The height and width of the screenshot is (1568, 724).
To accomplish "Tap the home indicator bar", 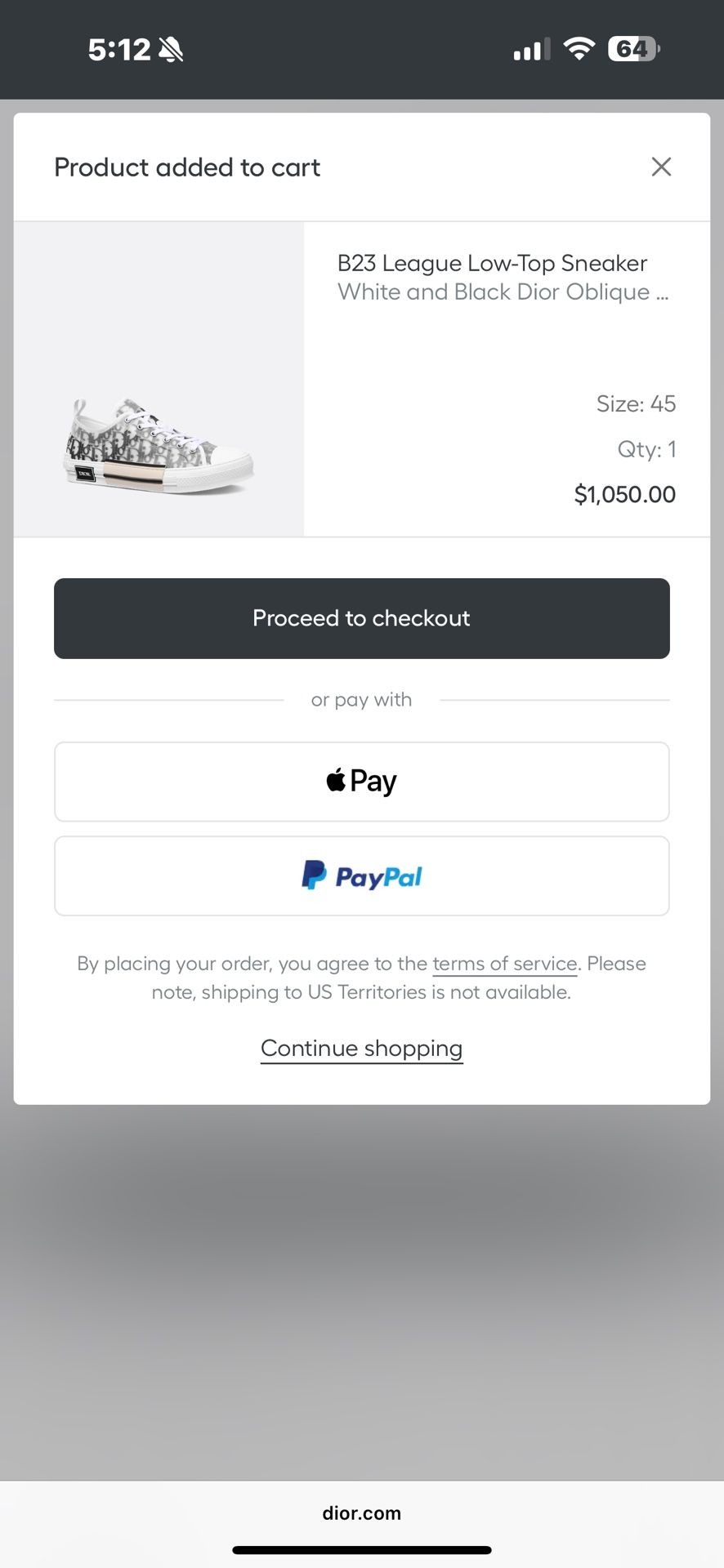I will [361, 1550].
